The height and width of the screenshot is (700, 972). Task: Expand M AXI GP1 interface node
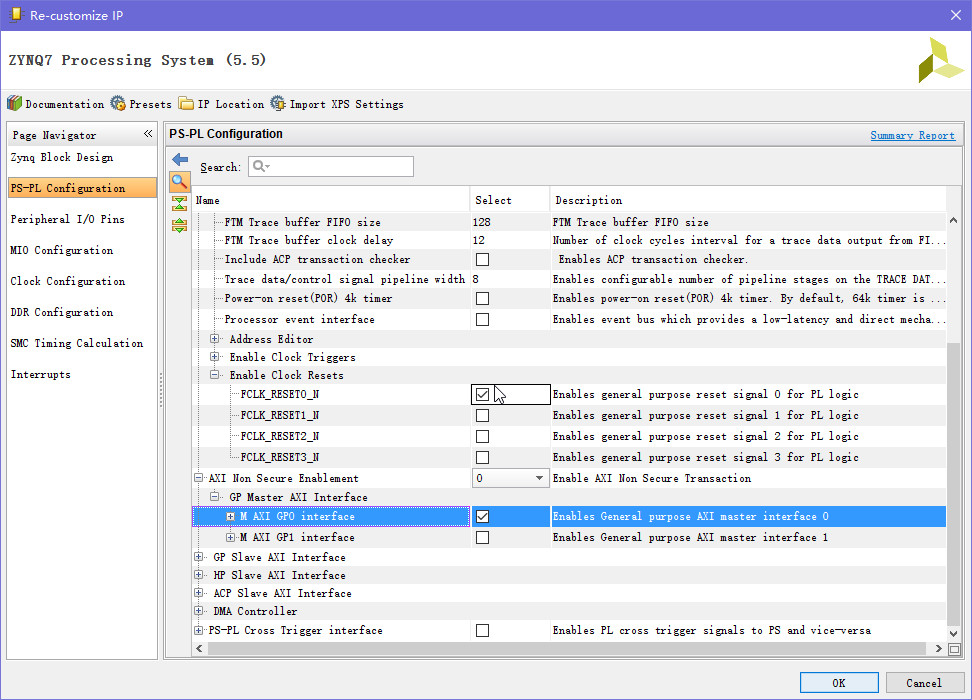click(231, 537)
